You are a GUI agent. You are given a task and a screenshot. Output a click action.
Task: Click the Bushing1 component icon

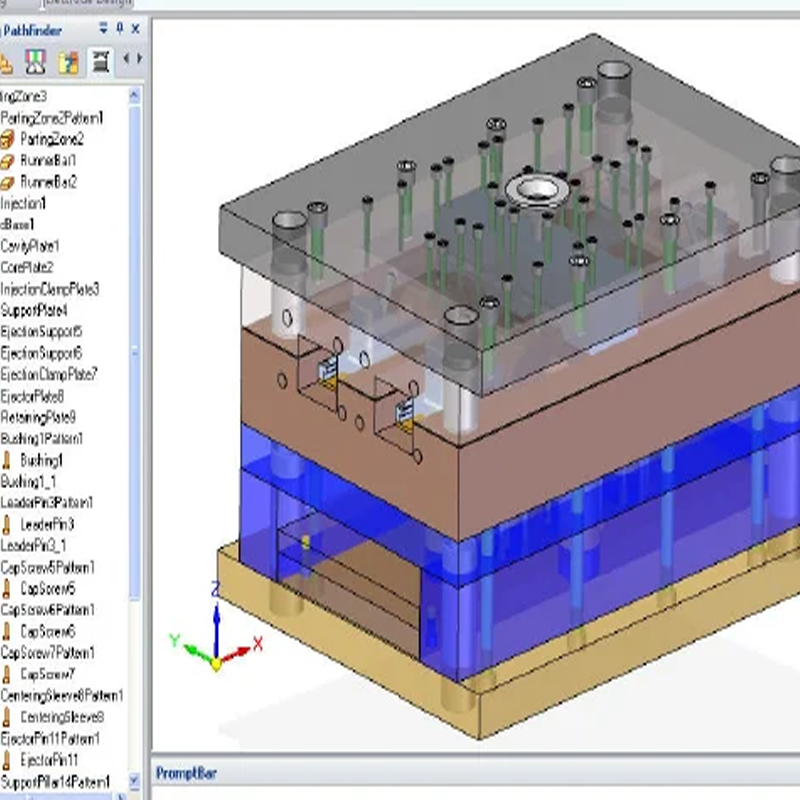coord(7,460)
